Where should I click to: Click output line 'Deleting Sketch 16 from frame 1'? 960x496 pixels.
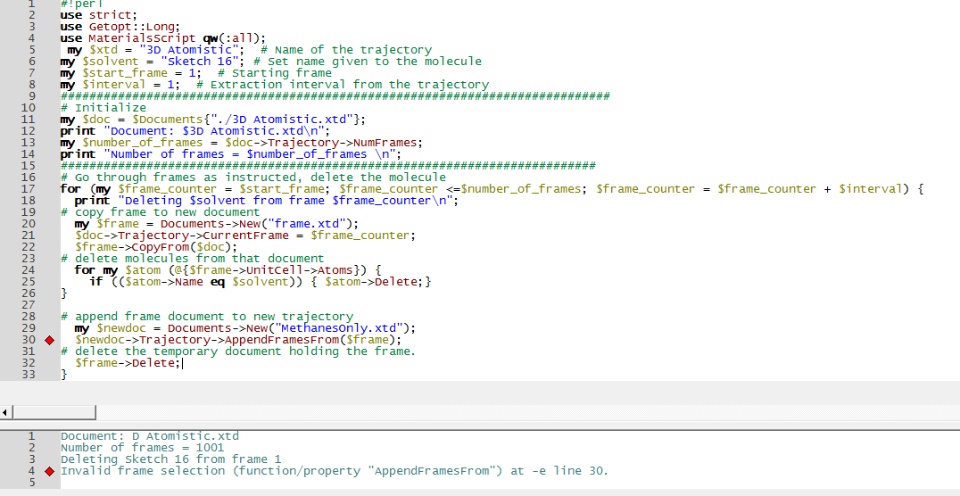point(171,459)
